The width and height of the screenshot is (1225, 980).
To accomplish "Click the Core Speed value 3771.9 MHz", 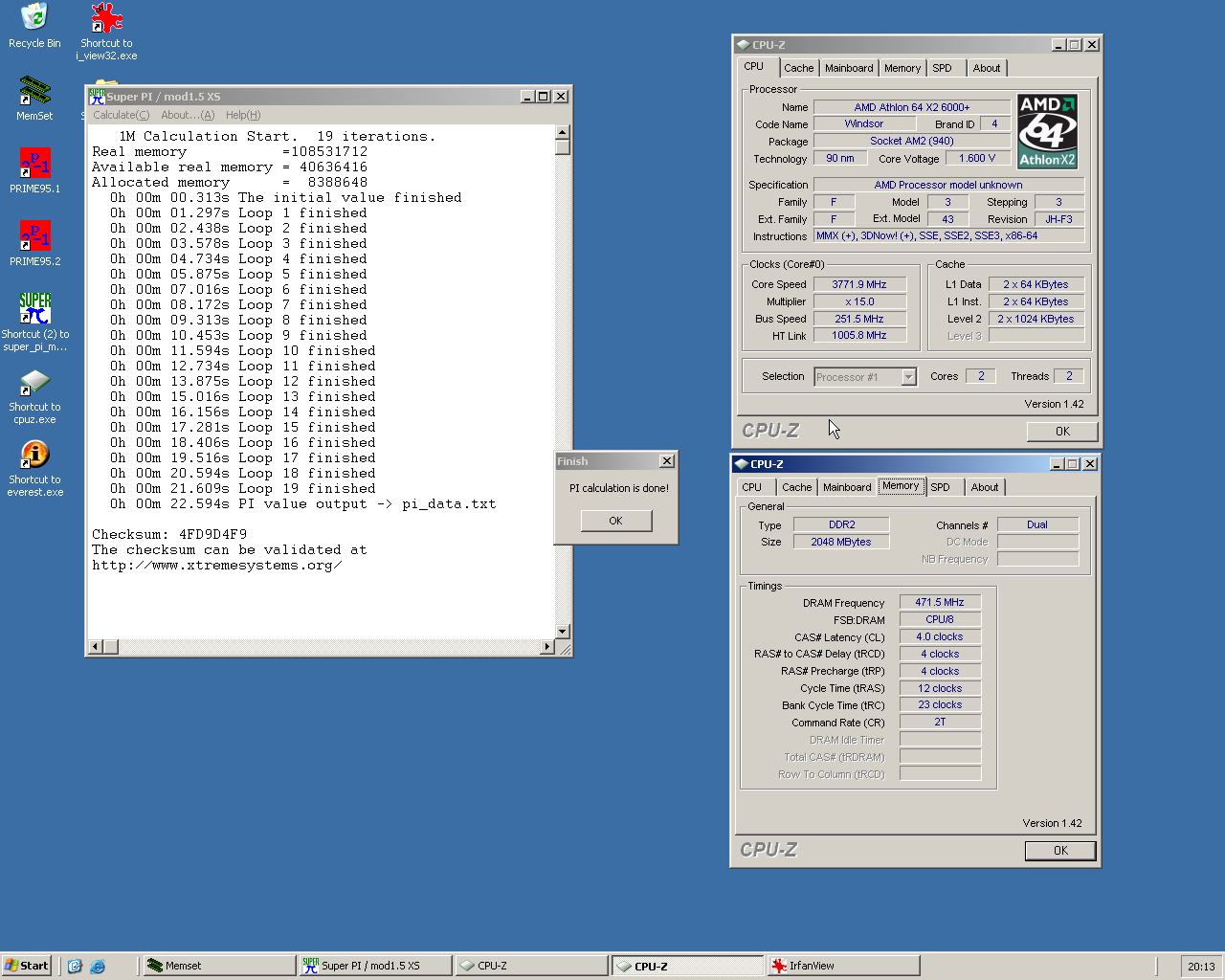I will pos(859,284).
